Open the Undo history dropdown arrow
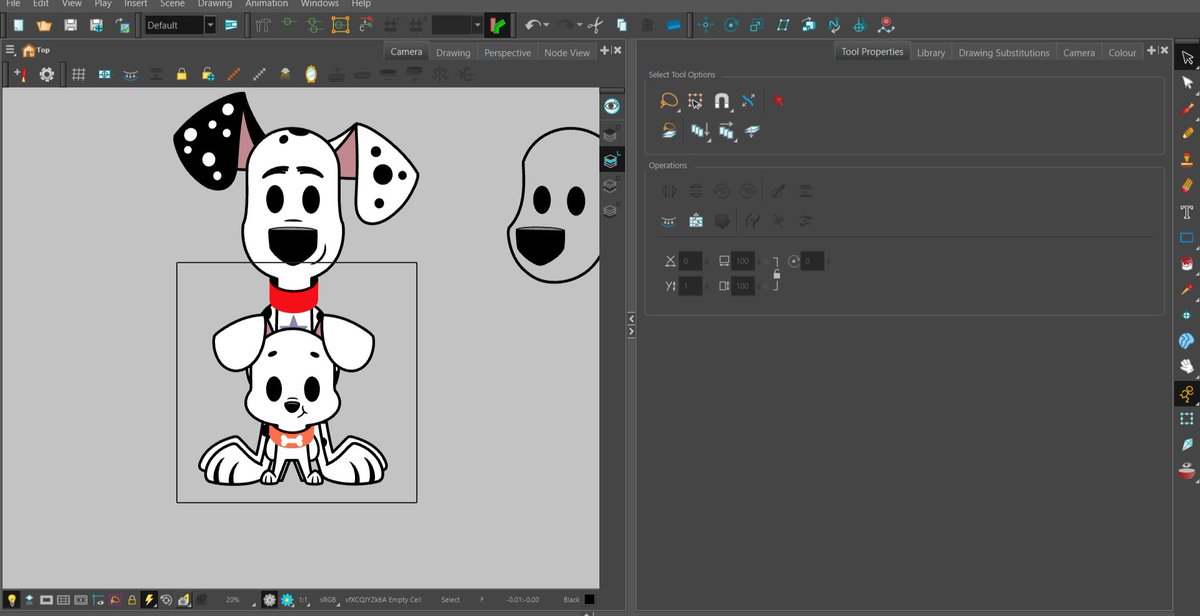 [546, 25]
